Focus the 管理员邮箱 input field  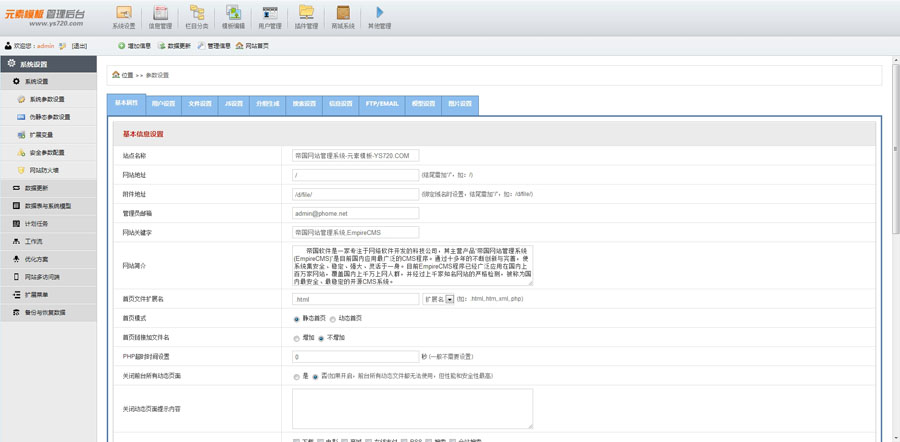pos(355,213)
